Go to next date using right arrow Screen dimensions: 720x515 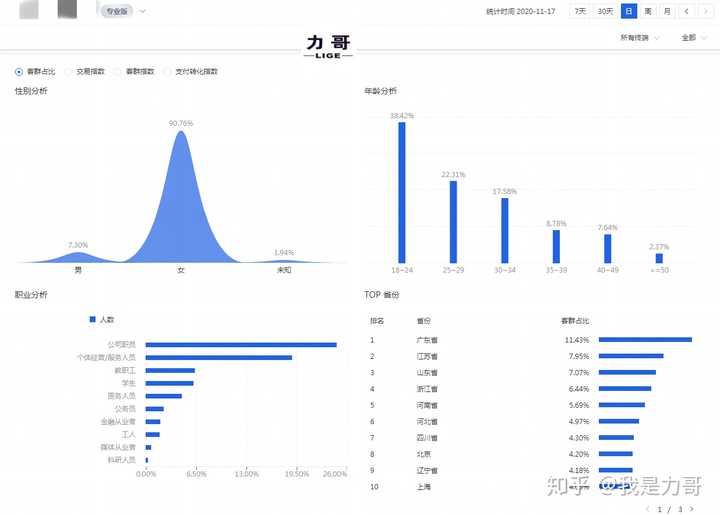coord(705,11)
